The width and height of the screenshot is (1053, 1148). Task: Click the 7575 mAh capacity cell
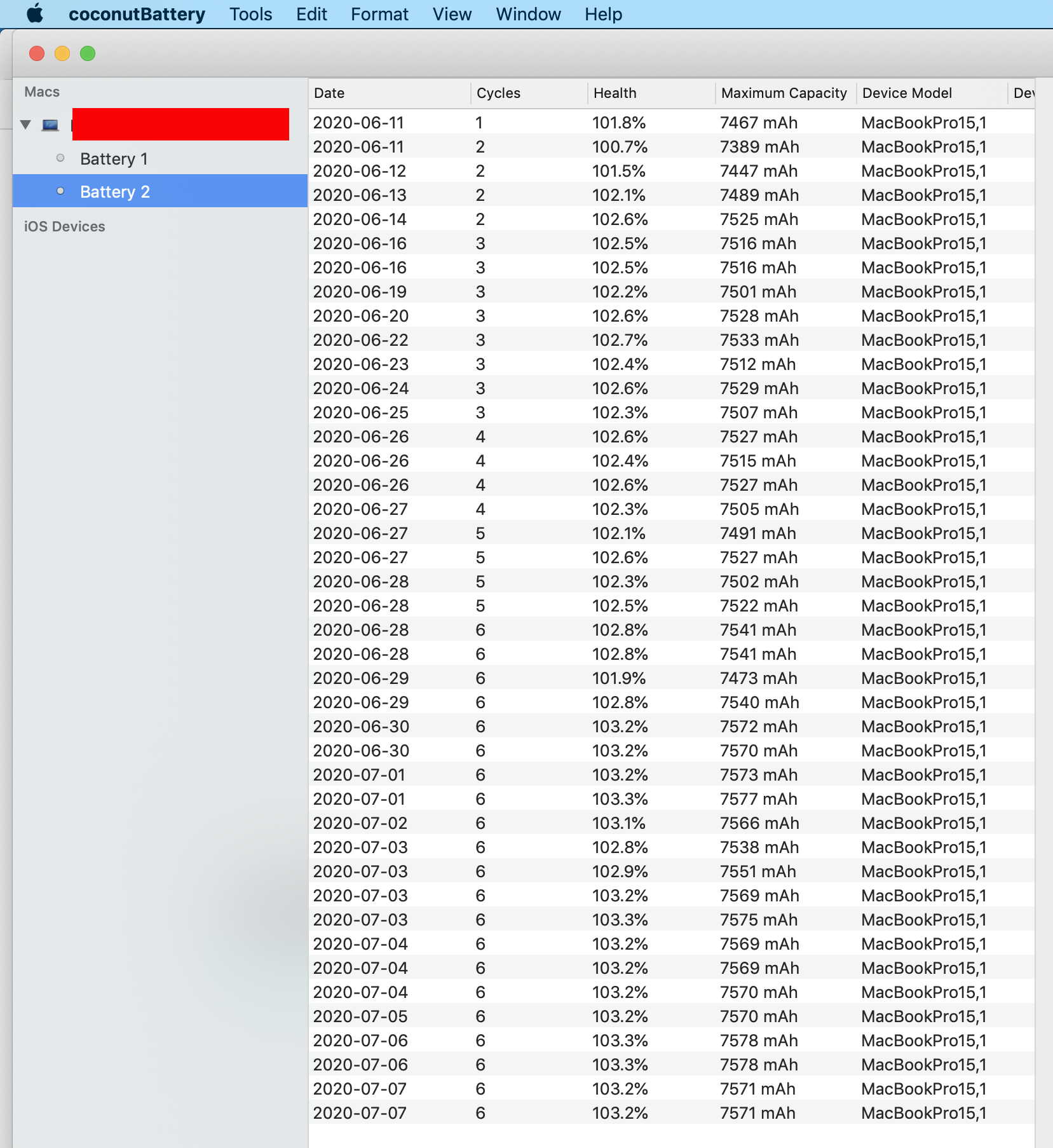(759, 920)
